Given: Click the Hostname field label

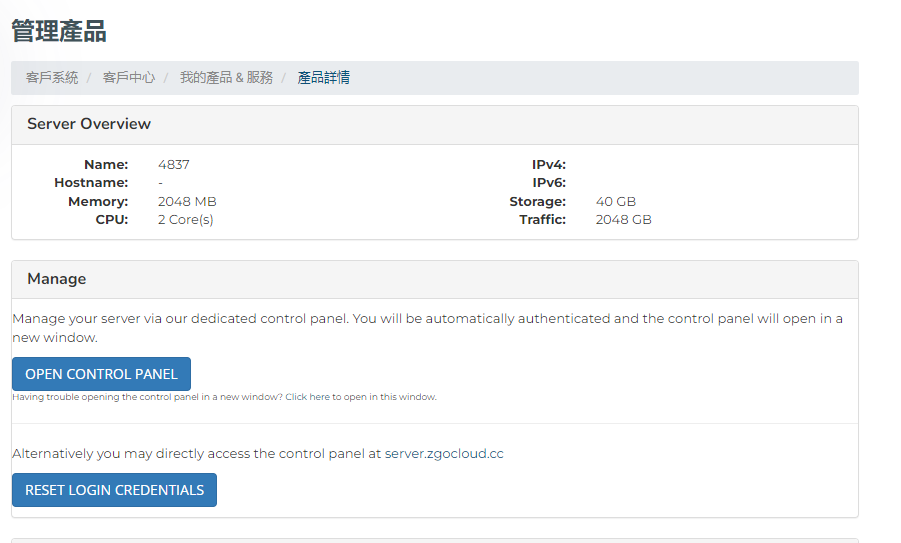Looking at the screenshot, I should (x=91, y=183).
